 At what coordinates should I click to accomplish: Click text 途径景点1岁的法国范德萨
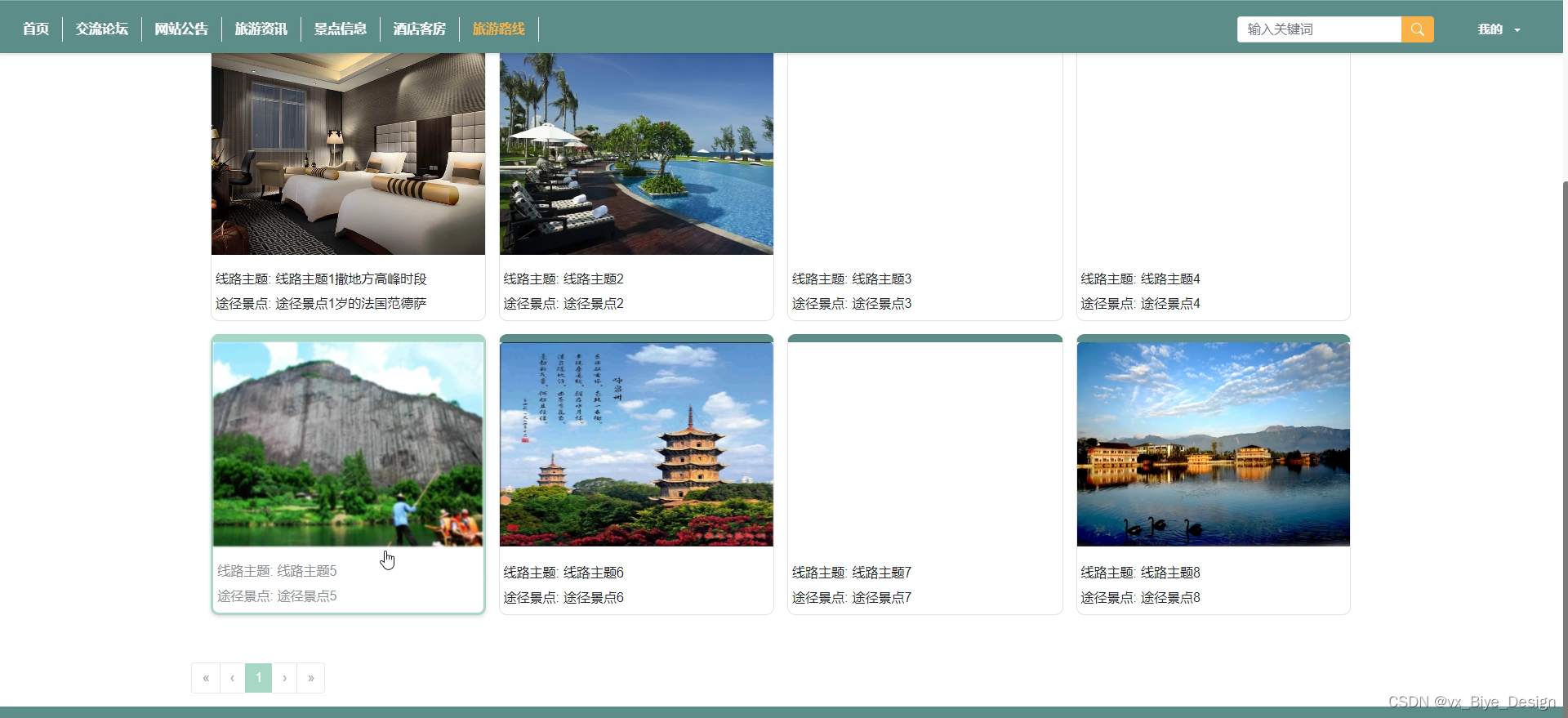(351, 304)
